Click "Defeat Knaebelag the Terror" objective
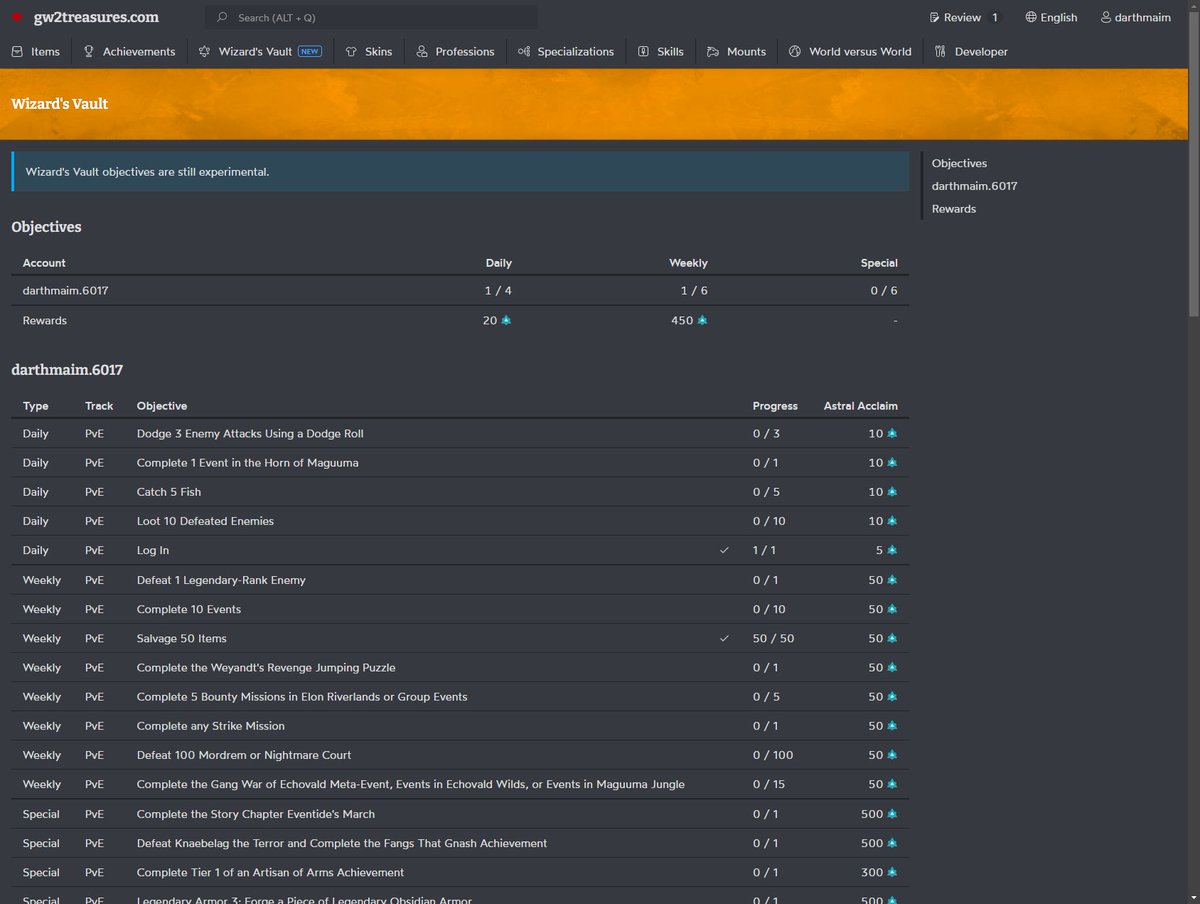Screen dimensions: 1200x904 click(342, 843)
